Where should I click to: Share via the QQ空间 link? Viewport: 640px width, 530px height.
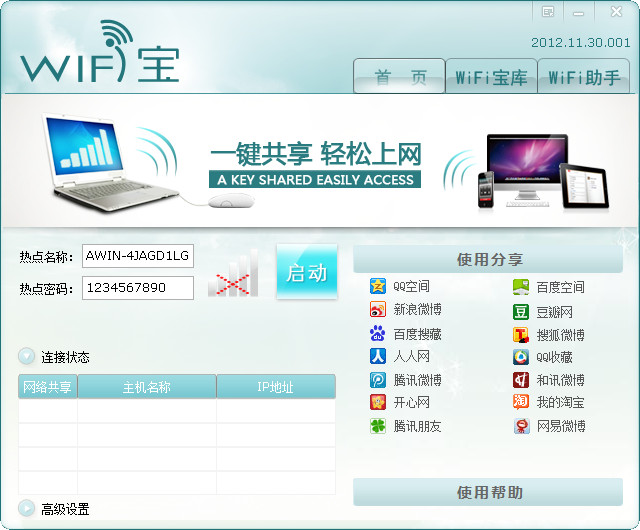(x=411, y=286)
